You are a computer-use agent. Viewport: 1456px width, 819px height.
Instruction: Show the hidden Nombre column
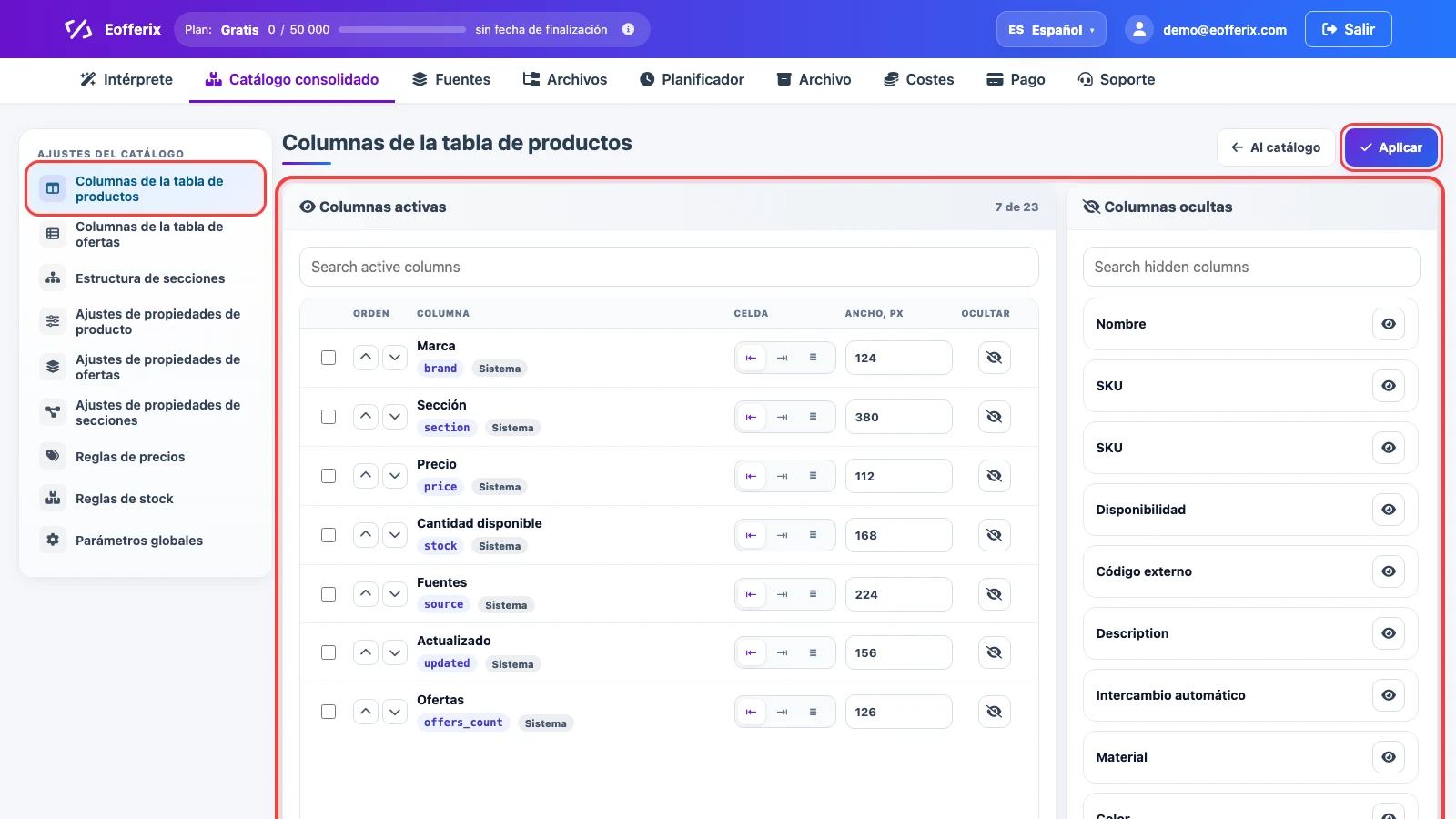pos(1389,324)
